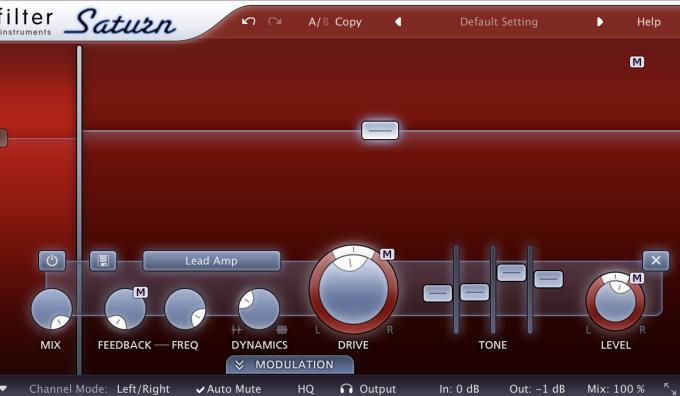This screenshot has height=396, width=680.
Task: Click the redo arrow icon
Action: 275,21
